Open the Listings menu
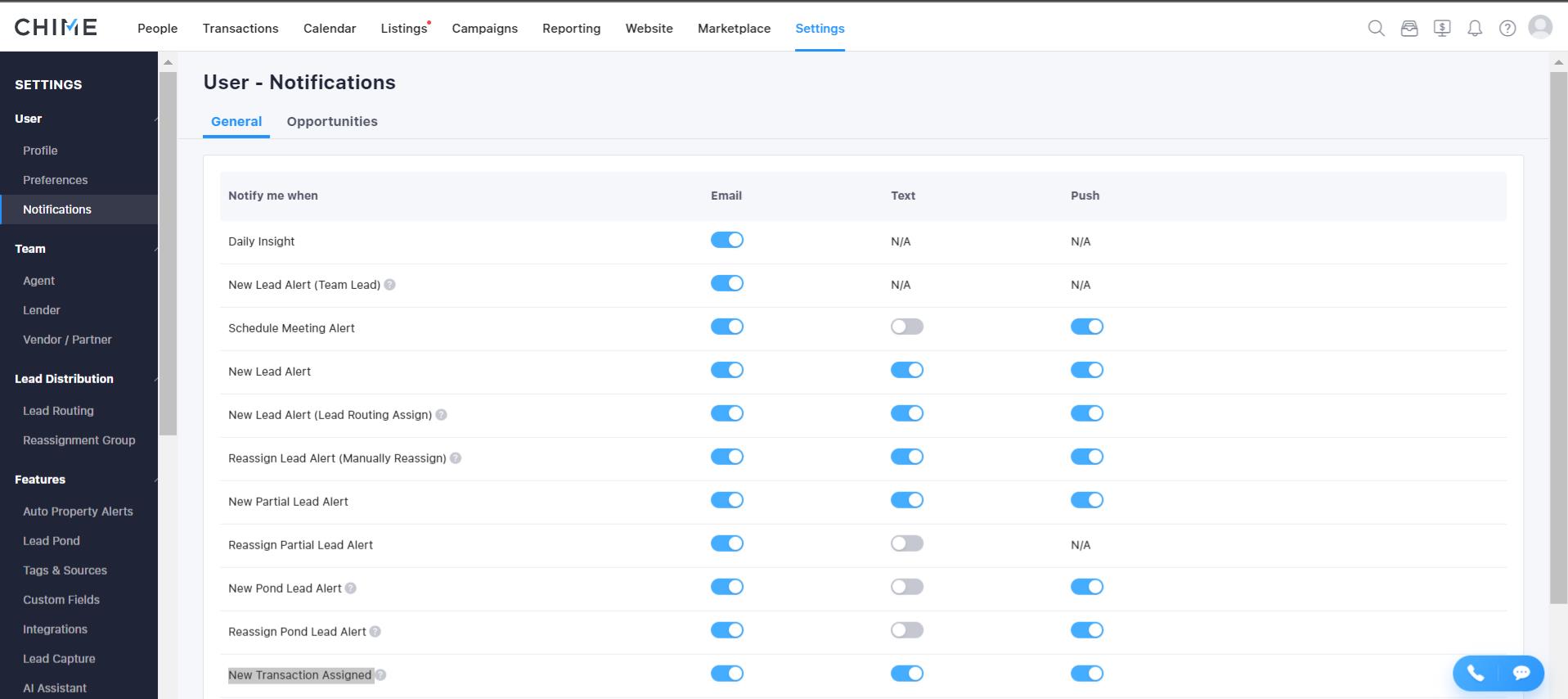 coord(404,29)
